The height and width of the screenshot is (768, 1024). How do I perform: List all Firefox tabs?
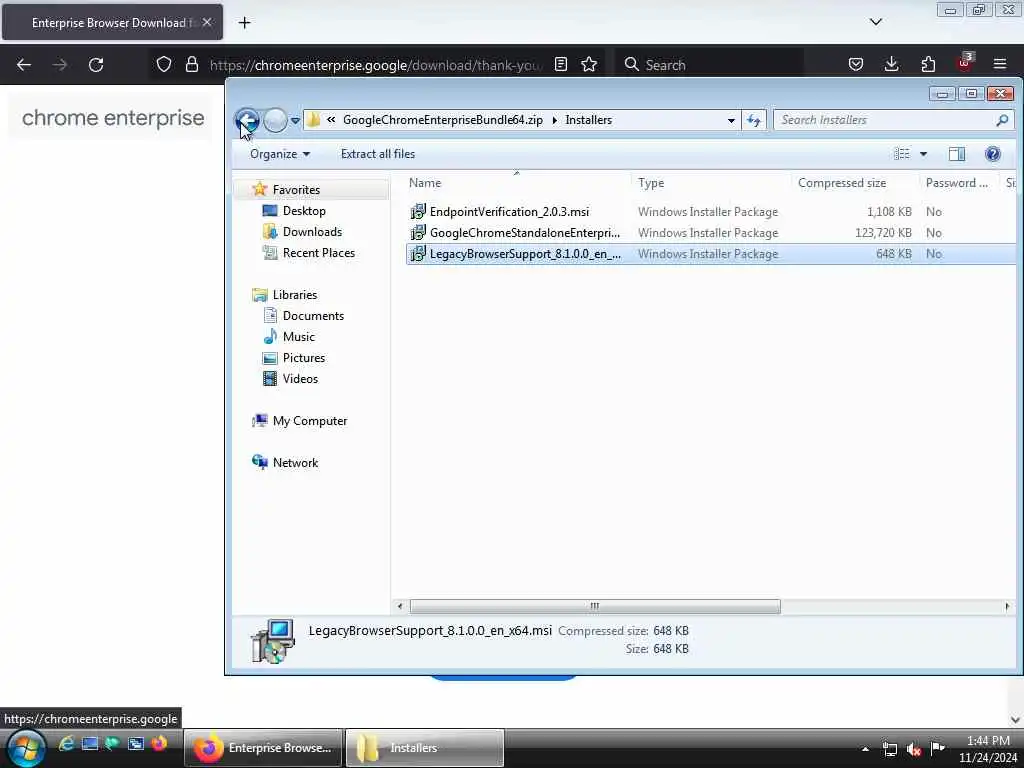coord(876,22)
